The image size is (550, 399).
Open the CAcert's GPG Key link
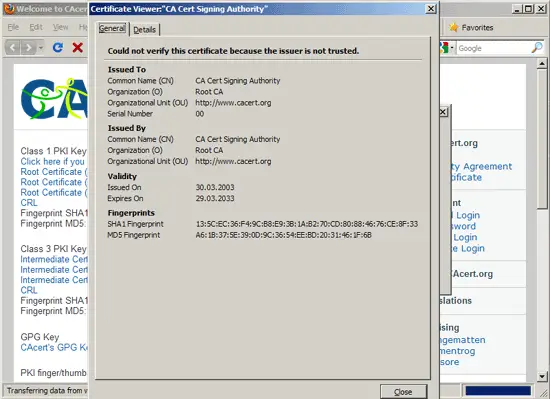coord(54,347)
